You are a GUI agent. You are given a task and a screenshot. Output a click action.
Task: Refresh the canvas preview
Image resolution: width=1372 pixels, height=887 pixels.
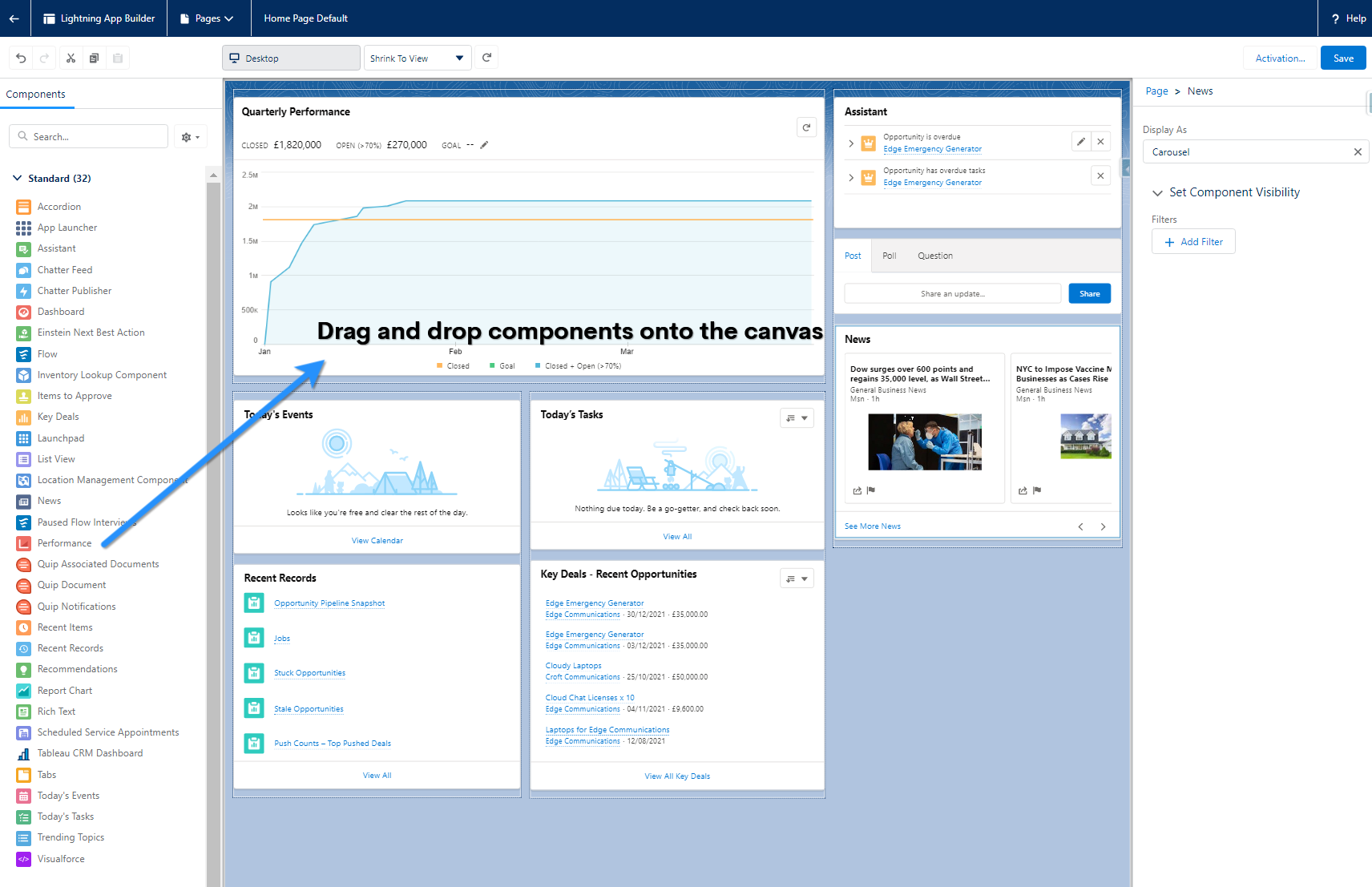[486, 58]
